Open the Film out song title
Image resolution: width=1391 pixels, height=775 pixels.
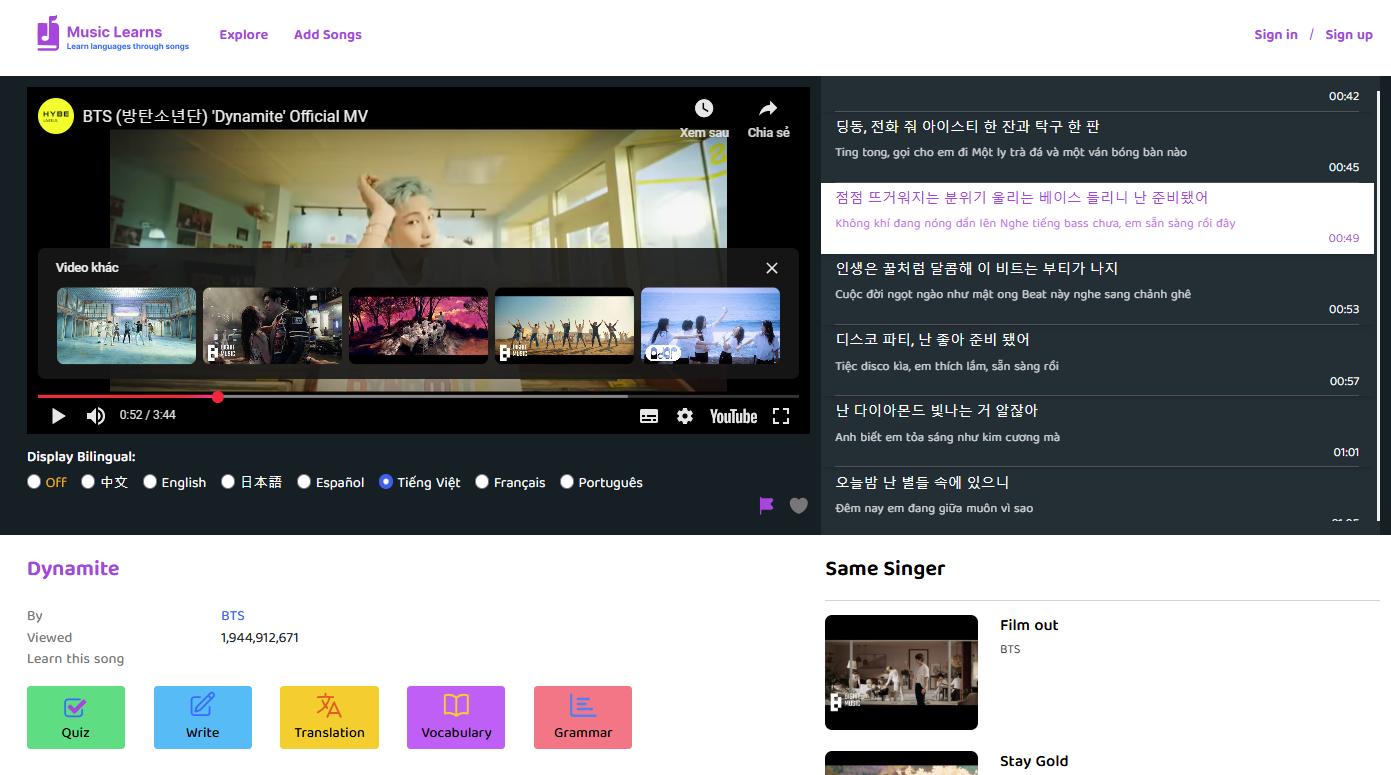coord(1029,625)
